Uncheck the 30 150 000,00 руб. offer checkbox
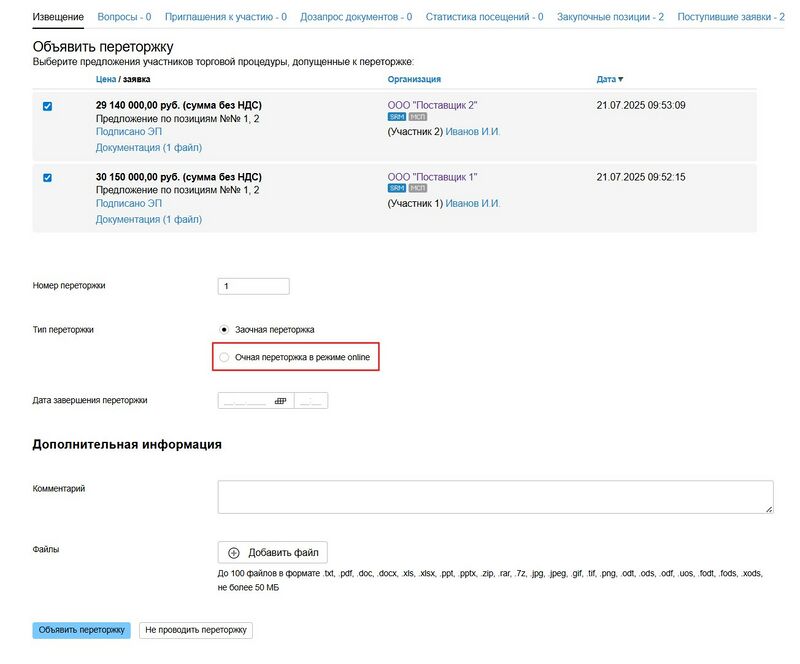The height and width of the screenshot is (664, 800). [48, 178]
